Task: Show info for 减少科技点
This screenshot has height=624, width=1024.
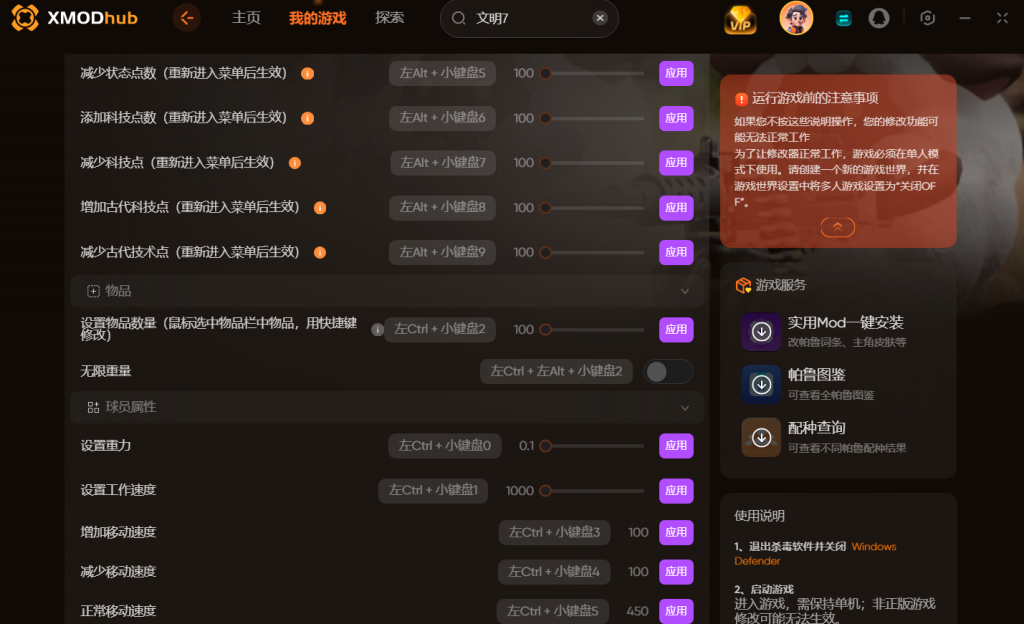Action: pos(295,163)
